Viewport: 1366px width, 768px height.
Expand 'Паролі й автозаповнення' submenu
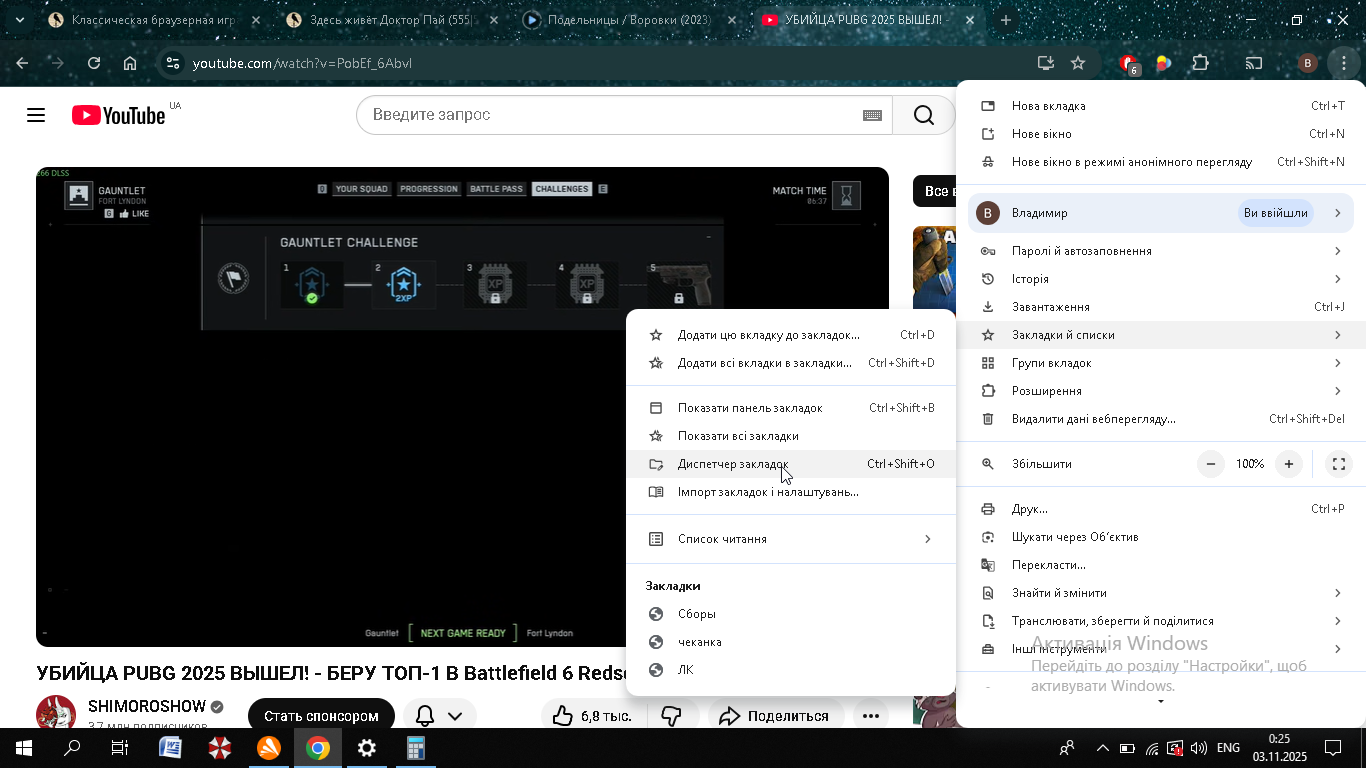coord(1161,251)
